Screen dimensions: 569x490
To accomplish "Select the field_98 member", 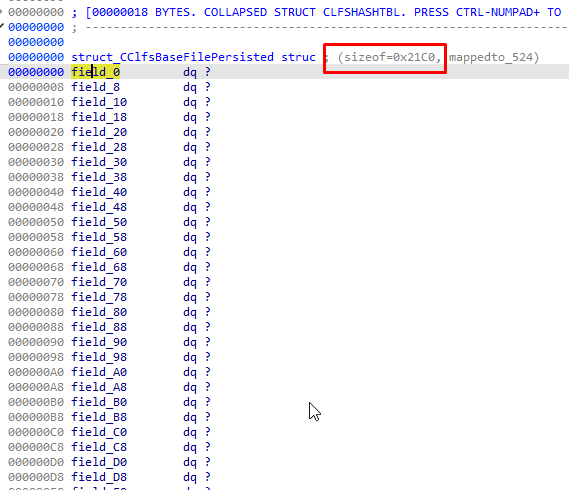I will (99, 357).
